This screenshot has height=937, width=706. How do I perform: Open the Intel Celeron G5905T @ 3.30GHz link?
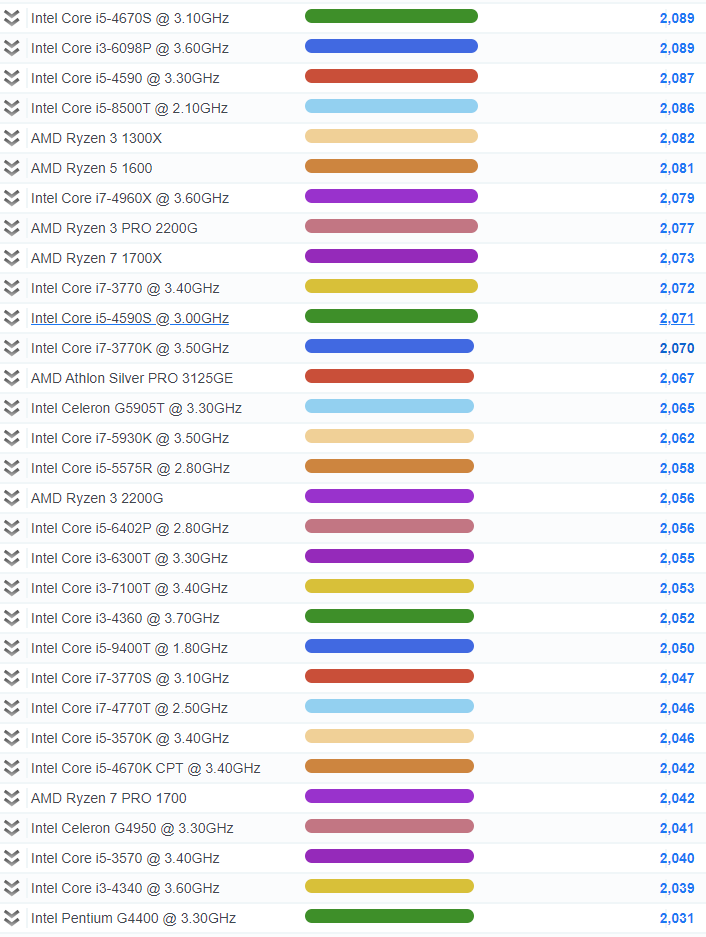pos(136,408)
